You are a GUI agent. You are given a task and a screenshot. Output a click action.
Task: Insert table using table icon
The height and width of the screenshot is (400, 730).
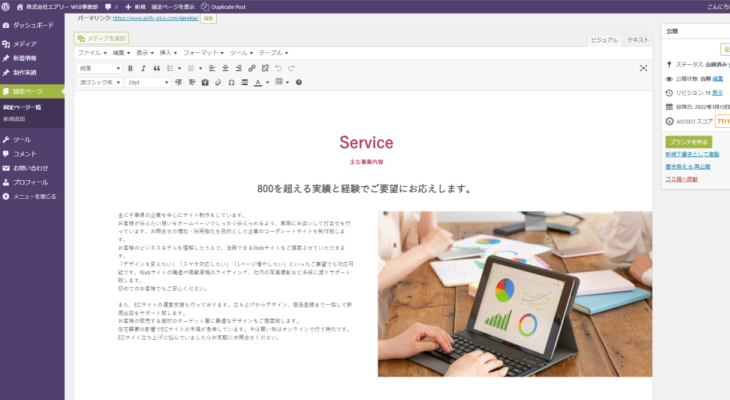click(x=279, y=82)
